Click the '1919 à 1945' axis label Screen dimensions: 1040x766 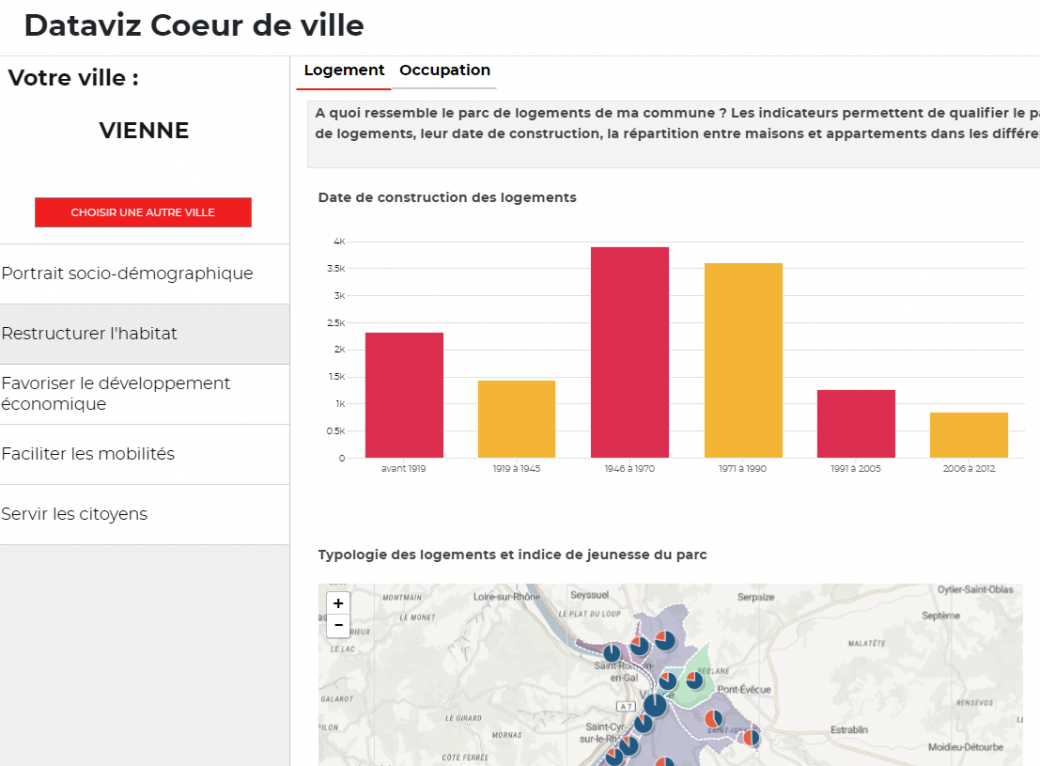[517, 469]
